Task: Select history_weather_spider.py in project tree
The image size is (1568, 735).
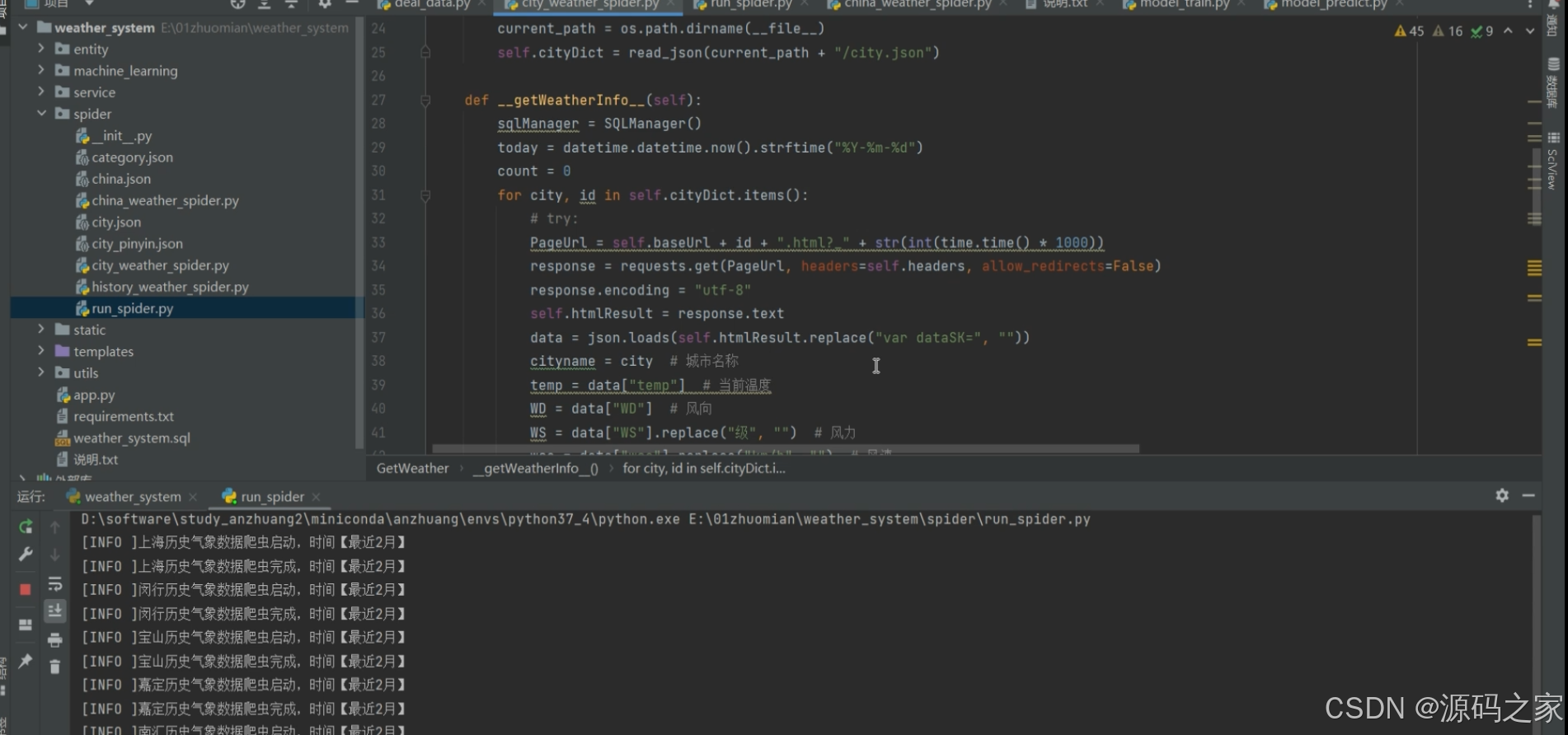Action: [x=170, y=287]
